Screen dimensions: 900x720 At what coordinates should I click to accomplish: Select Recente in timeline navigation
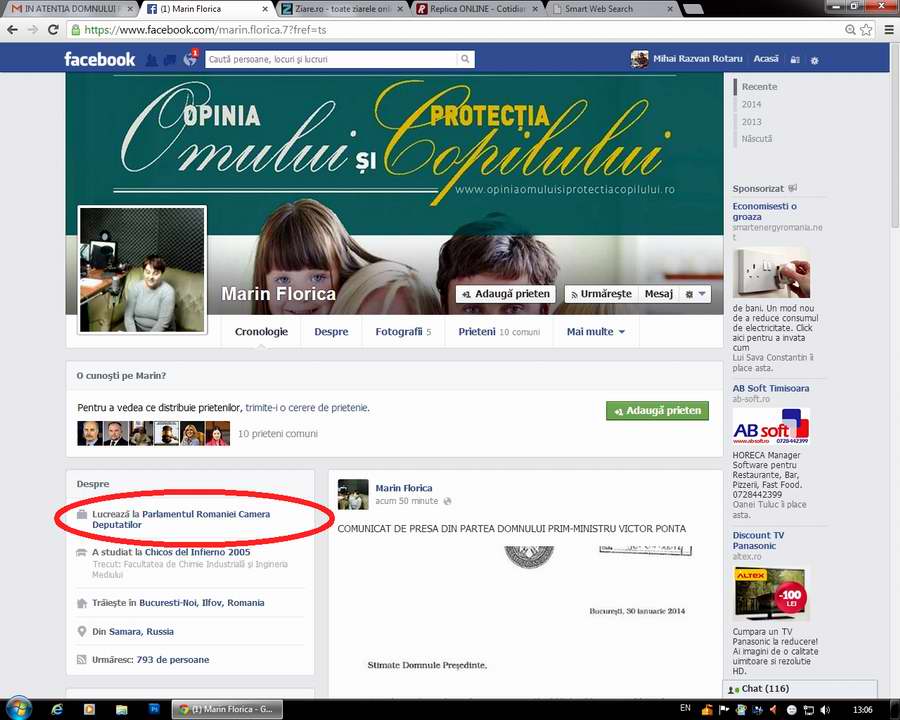click(759, 87)
